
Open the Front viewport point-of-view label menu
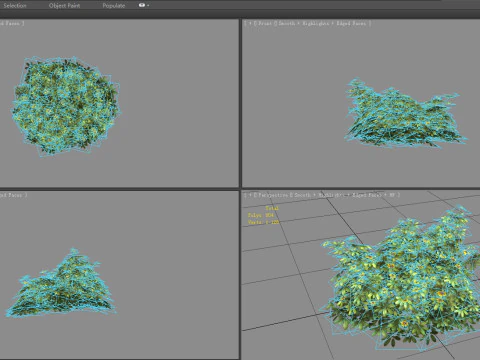pyautogui.click(x=265, y=23)
